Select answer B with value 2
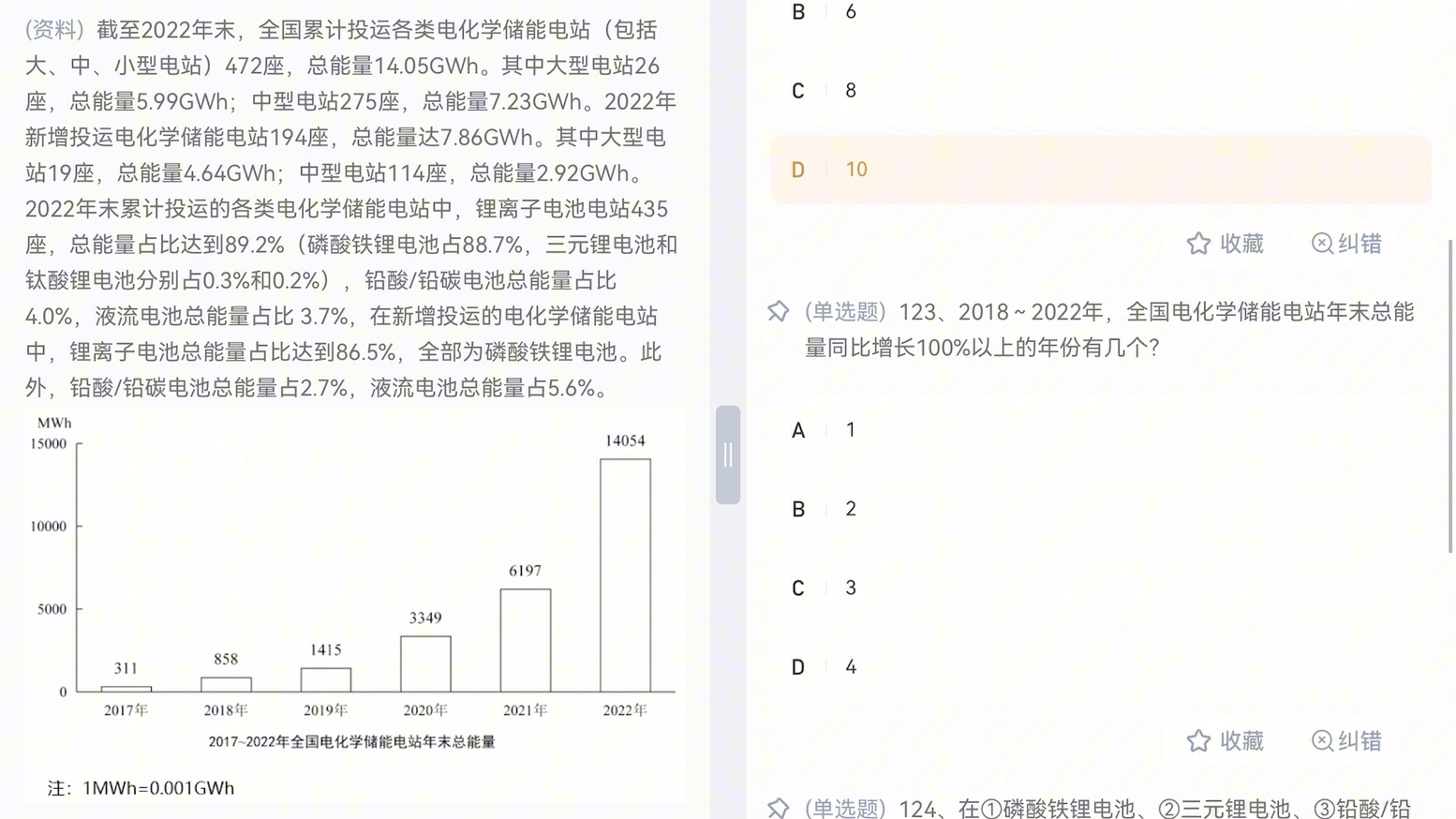Viewport: 1456px width, 819px height. (x=1101, y=509)
